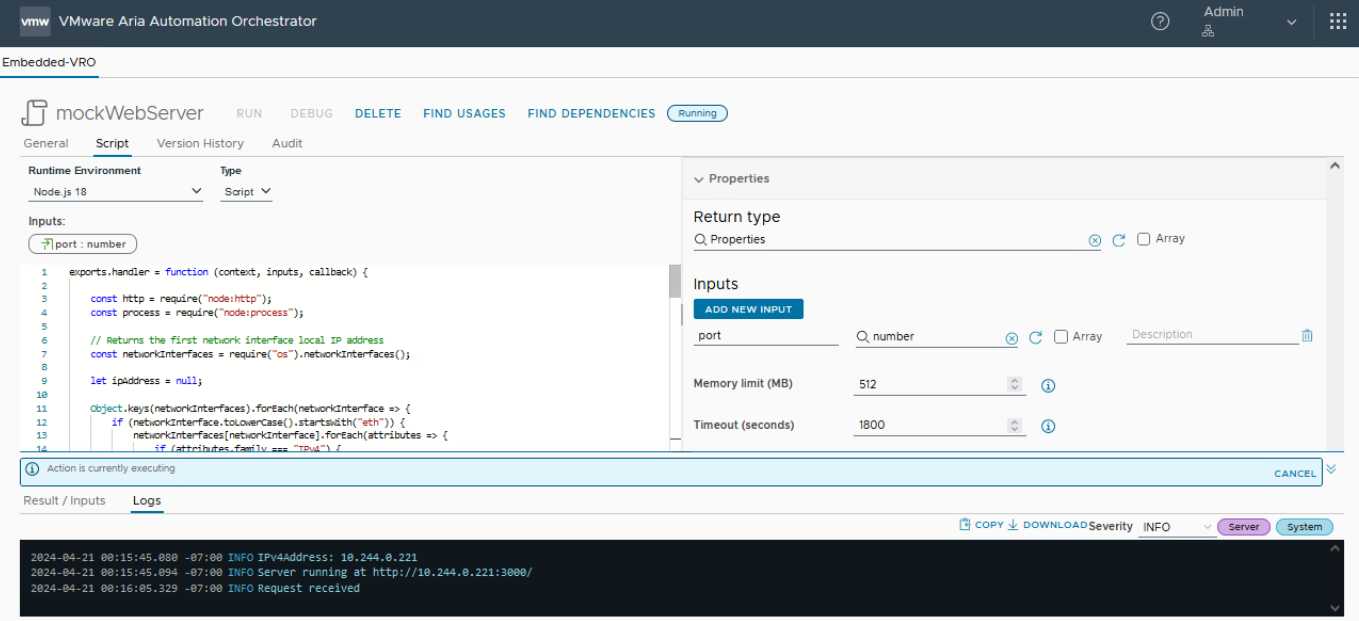Click the DELETE action button

tap(378, 114)
